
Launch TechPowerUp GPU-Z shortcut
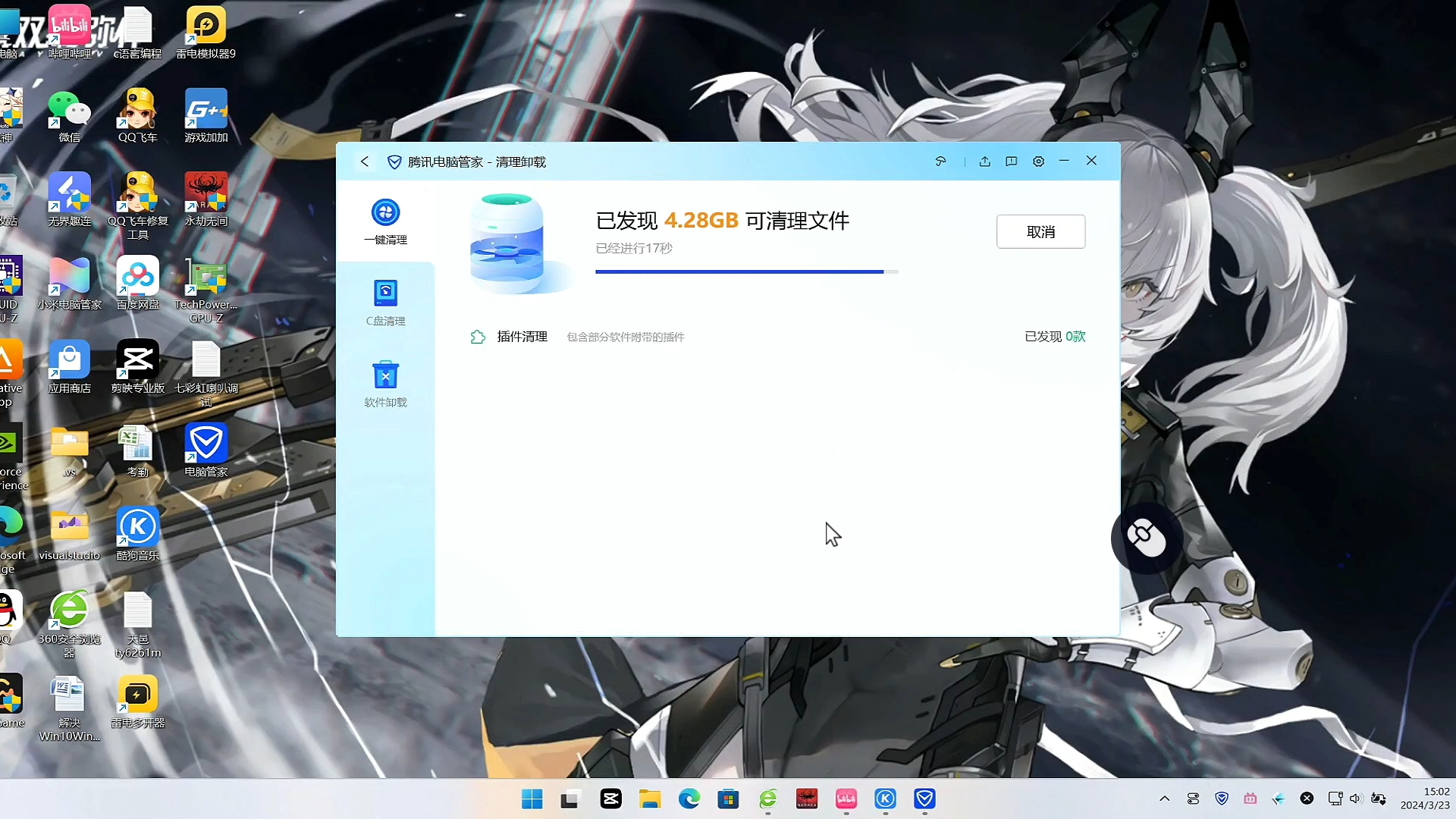tap(206, 289)
